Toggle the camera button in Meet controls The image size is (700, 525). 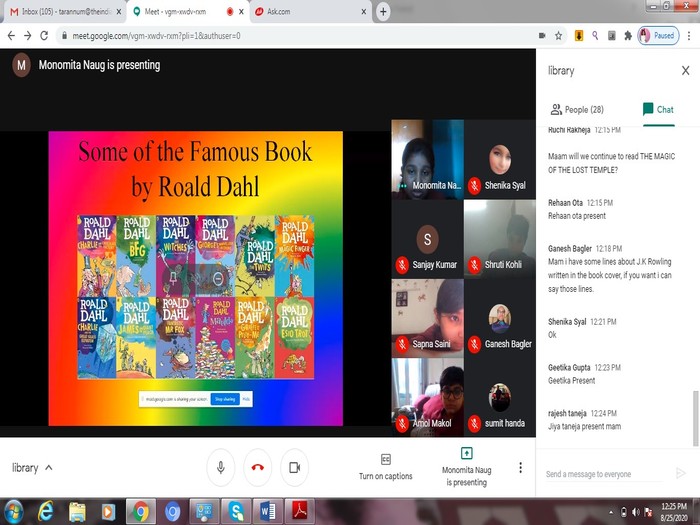295,467
